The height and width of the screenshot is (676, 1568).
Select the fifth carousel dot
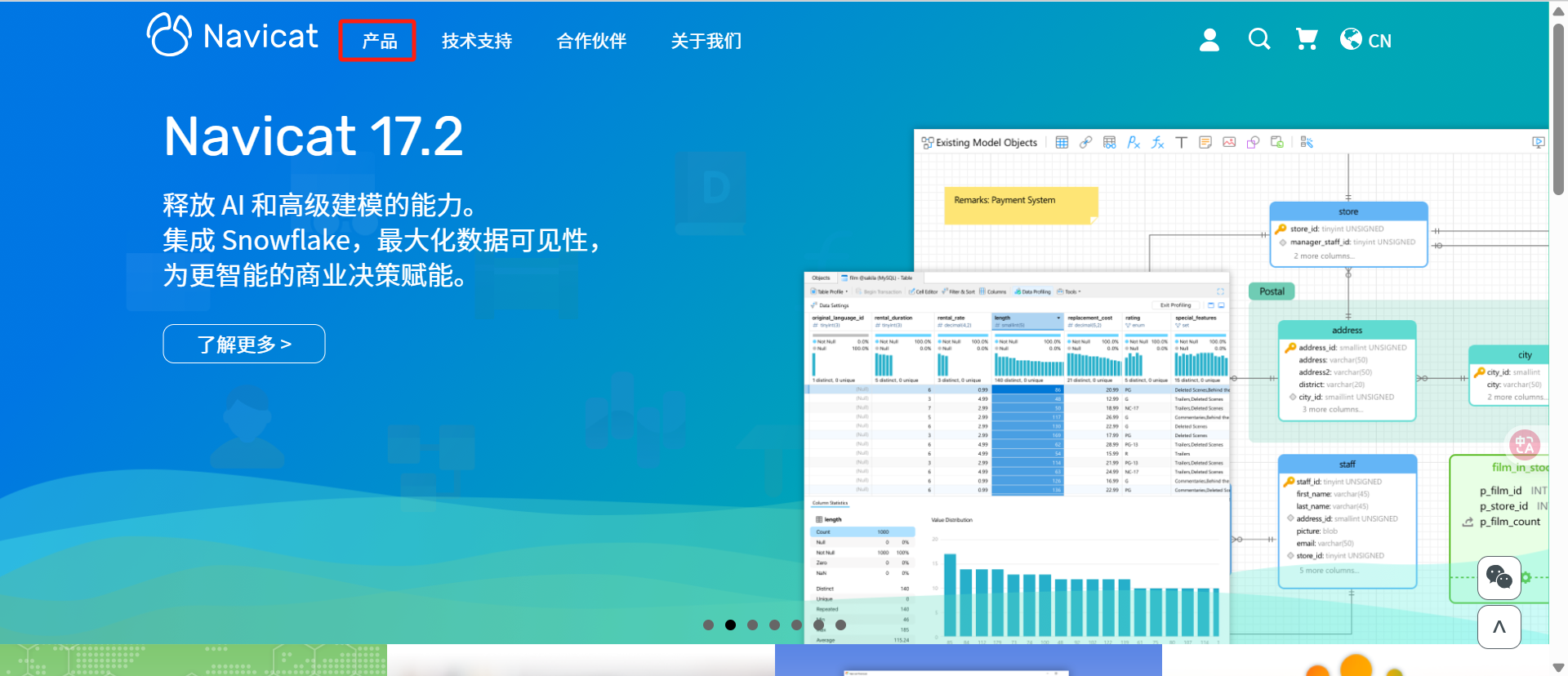click(797, 625)
